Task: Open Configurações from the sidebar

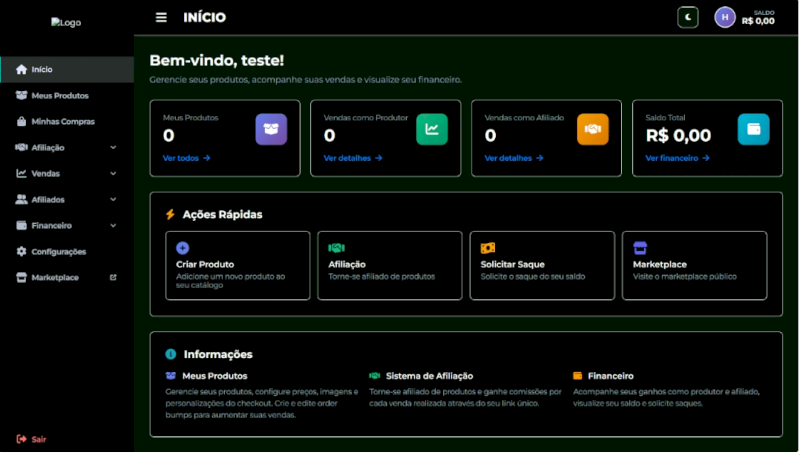Action: pyautogui.click(x=58, y=252)
